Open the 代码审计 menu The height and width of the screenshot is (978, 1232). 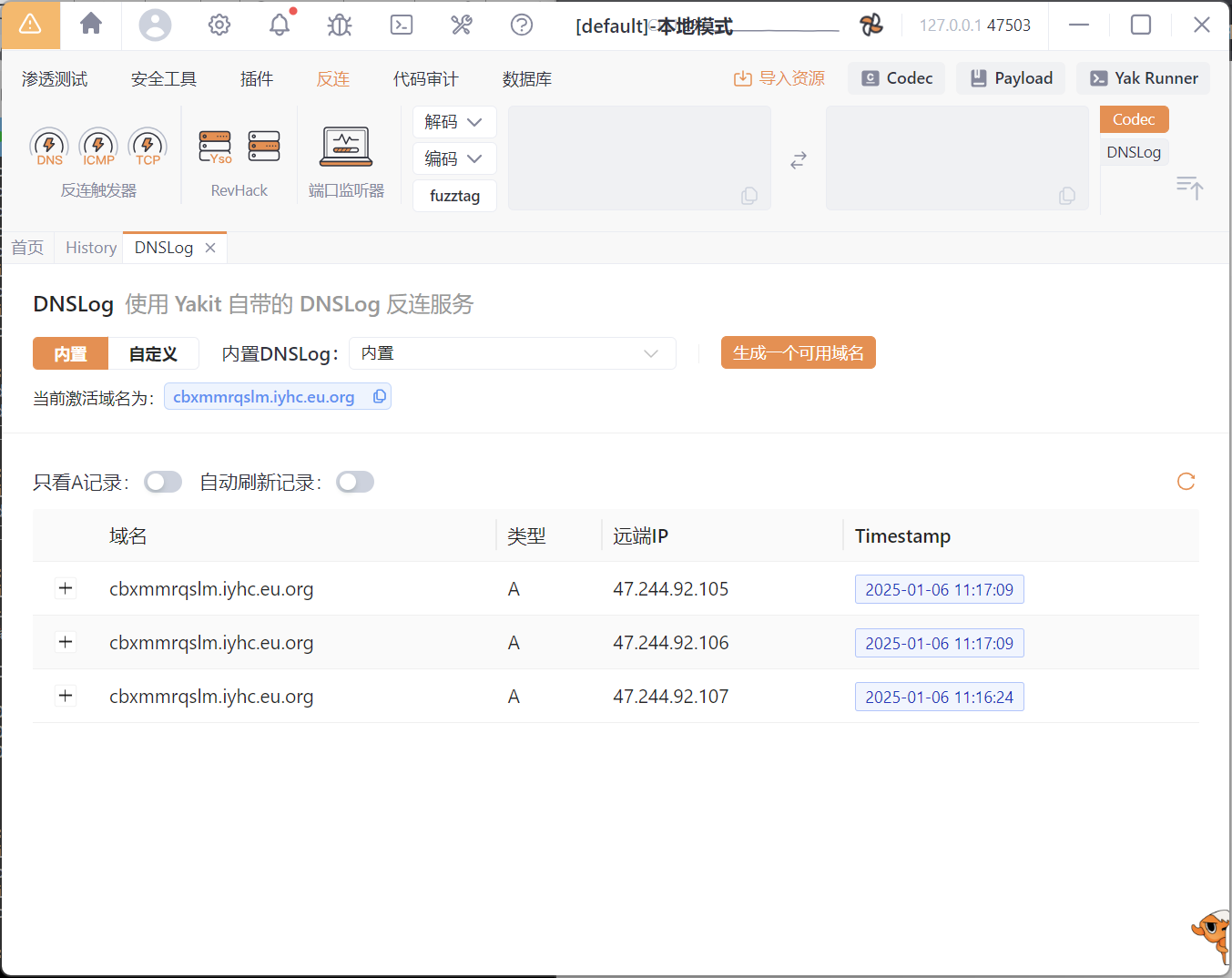tap(426, 79)
